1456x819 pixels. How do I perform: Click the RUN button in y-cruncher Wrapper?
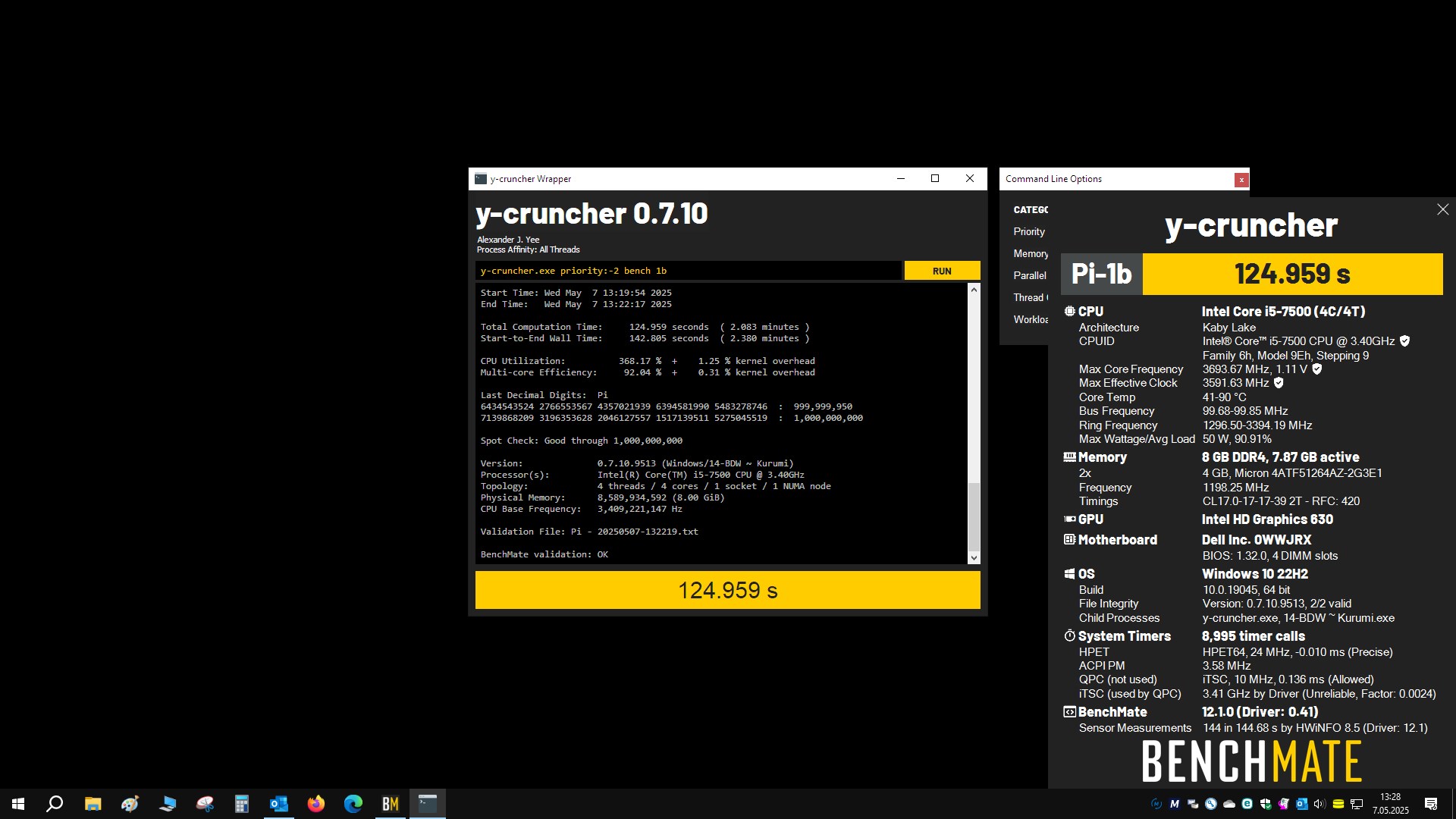(x=942, y=271)
